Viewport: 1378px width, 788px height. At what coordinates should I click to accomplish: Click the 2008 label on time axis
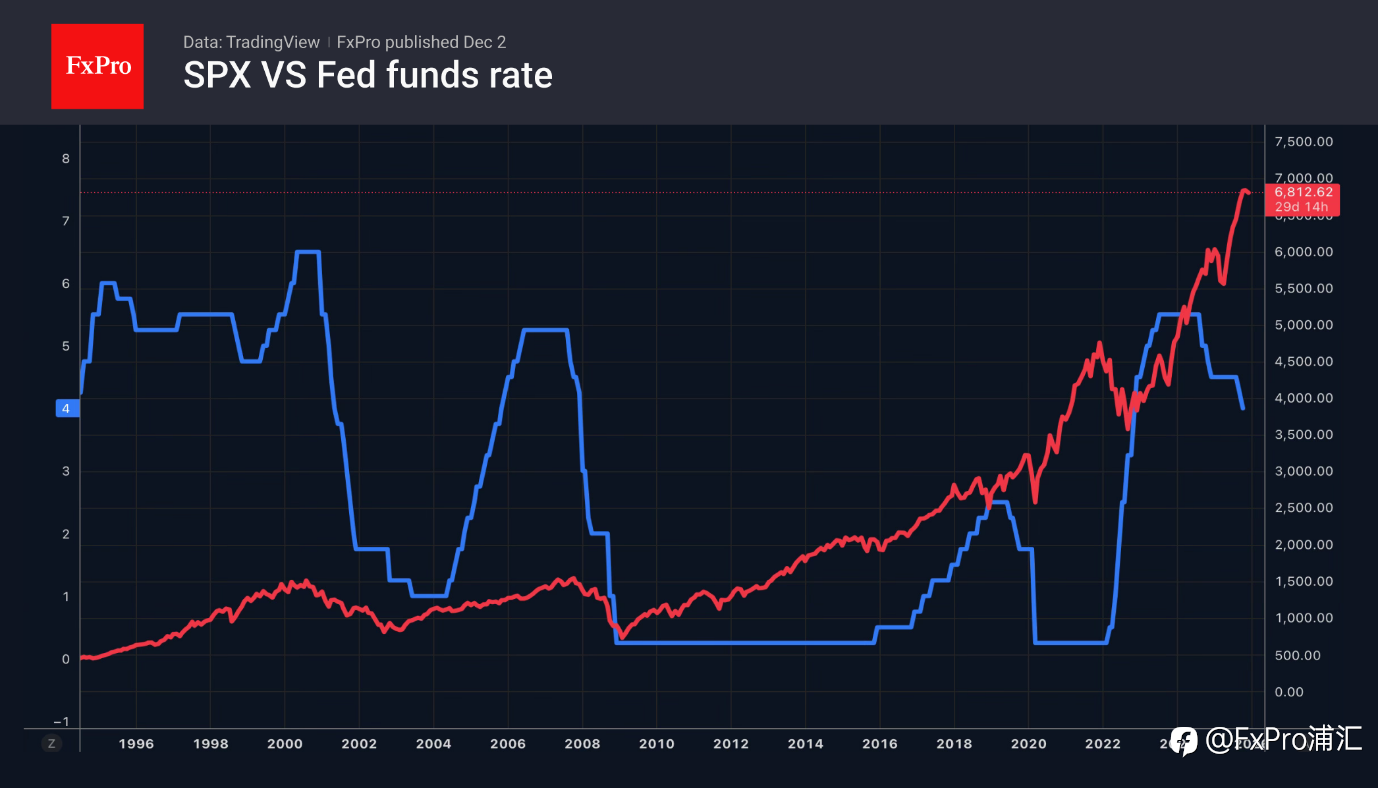click(x=582, y=743)
